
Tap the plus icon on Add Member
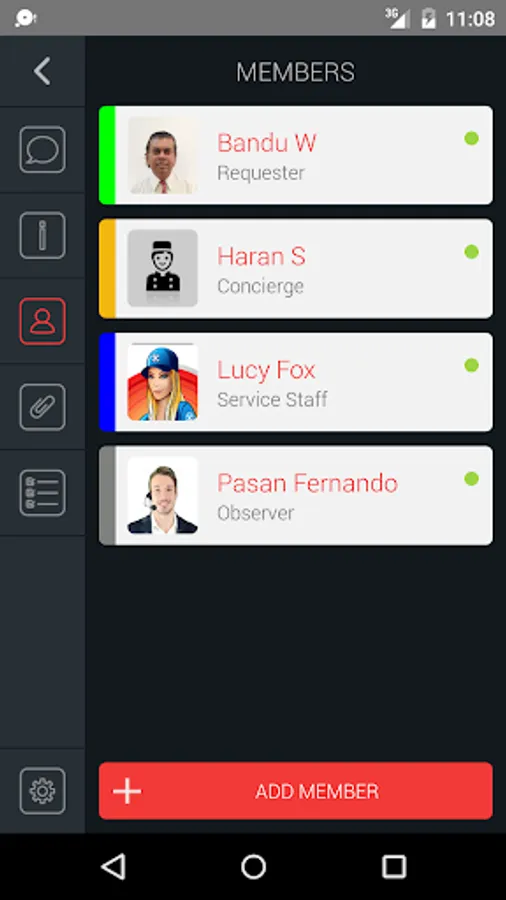click(127, 791)
